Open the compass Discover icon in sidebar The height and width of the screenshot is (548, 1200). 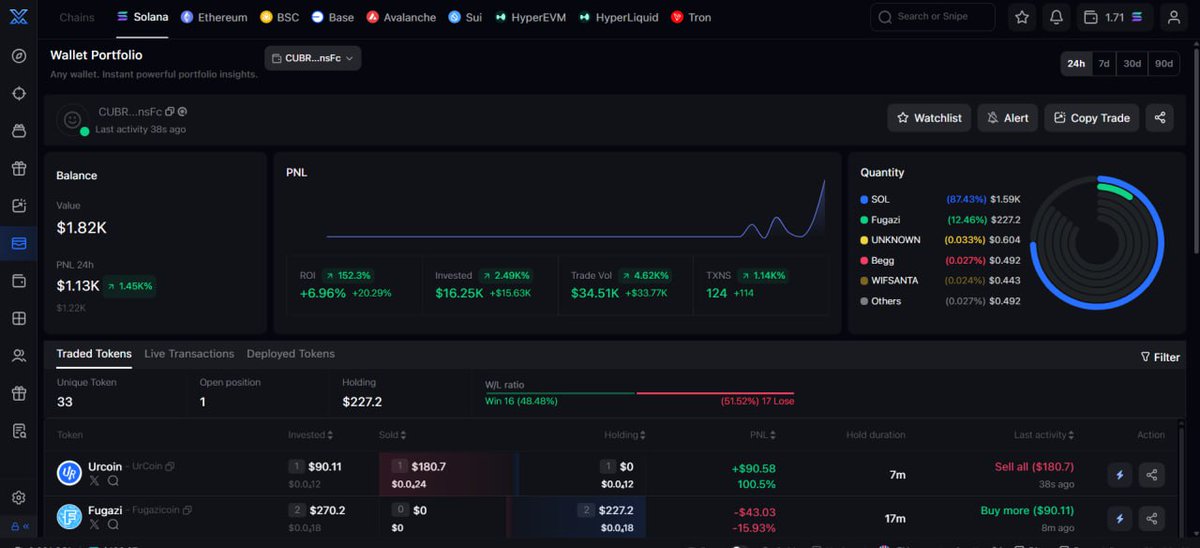[x=19, y=56]
